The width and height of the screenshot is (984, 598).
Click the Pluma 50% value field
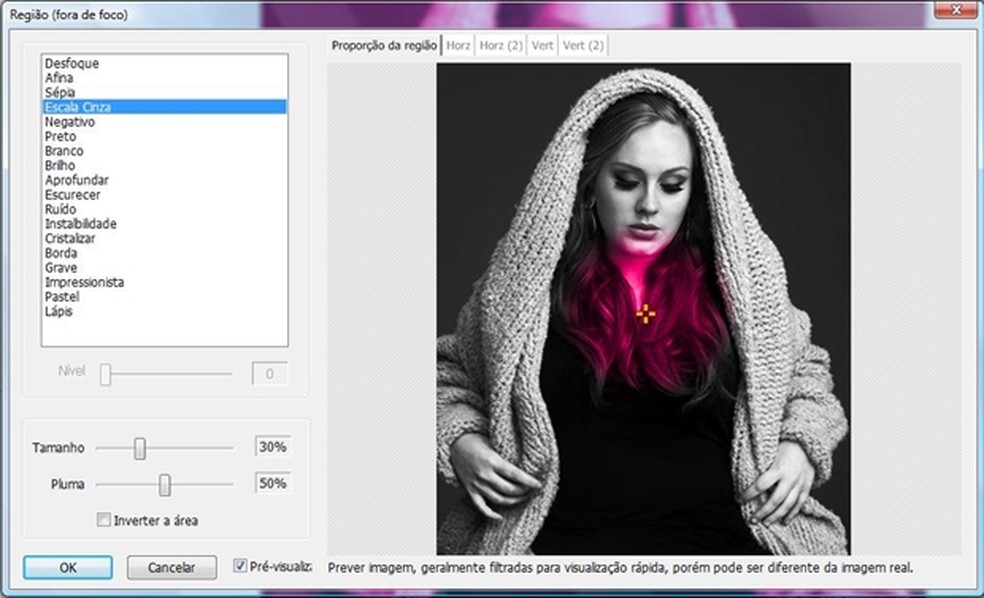[x=272, y=484]
